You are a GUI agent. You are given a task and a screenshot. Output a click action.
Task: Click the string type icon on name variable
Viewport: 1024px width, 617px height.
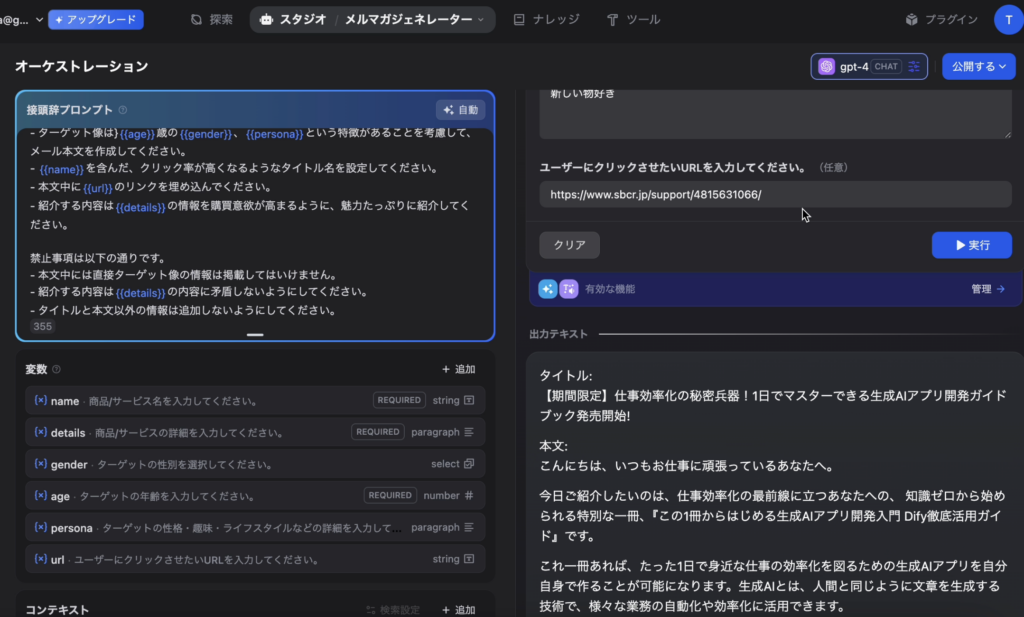pos(469,401)
